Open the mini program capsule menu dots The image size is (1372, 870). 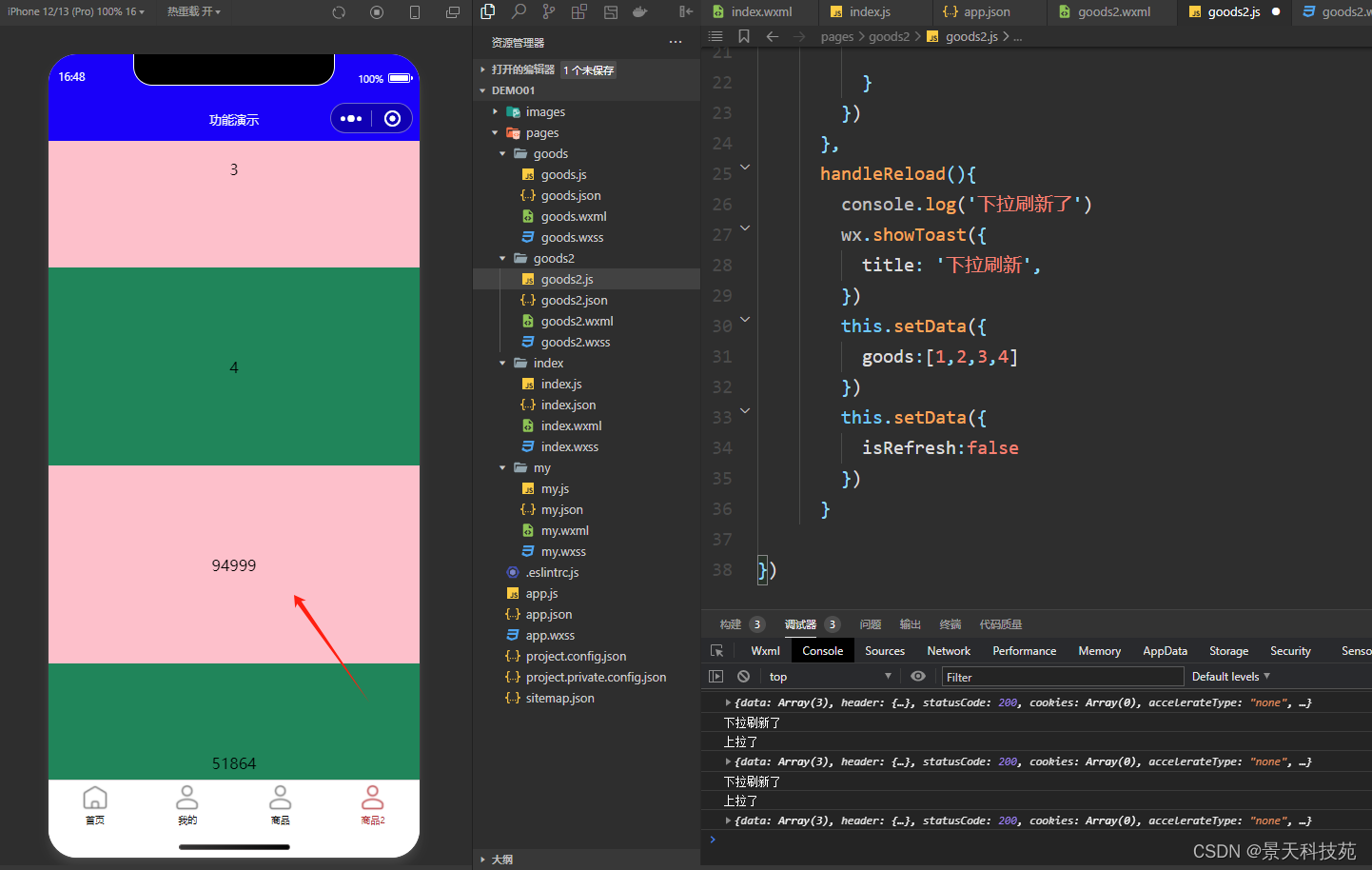click(x=351, y=119)
